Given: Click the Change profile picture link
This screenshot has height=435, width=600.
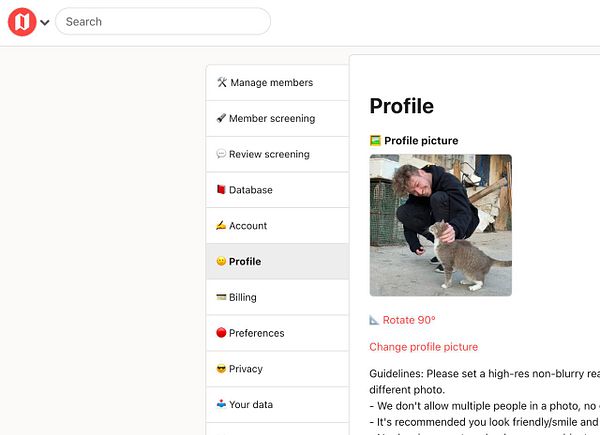Looking at the screenshot, I should pyautogui.click(x=423, y=347).
